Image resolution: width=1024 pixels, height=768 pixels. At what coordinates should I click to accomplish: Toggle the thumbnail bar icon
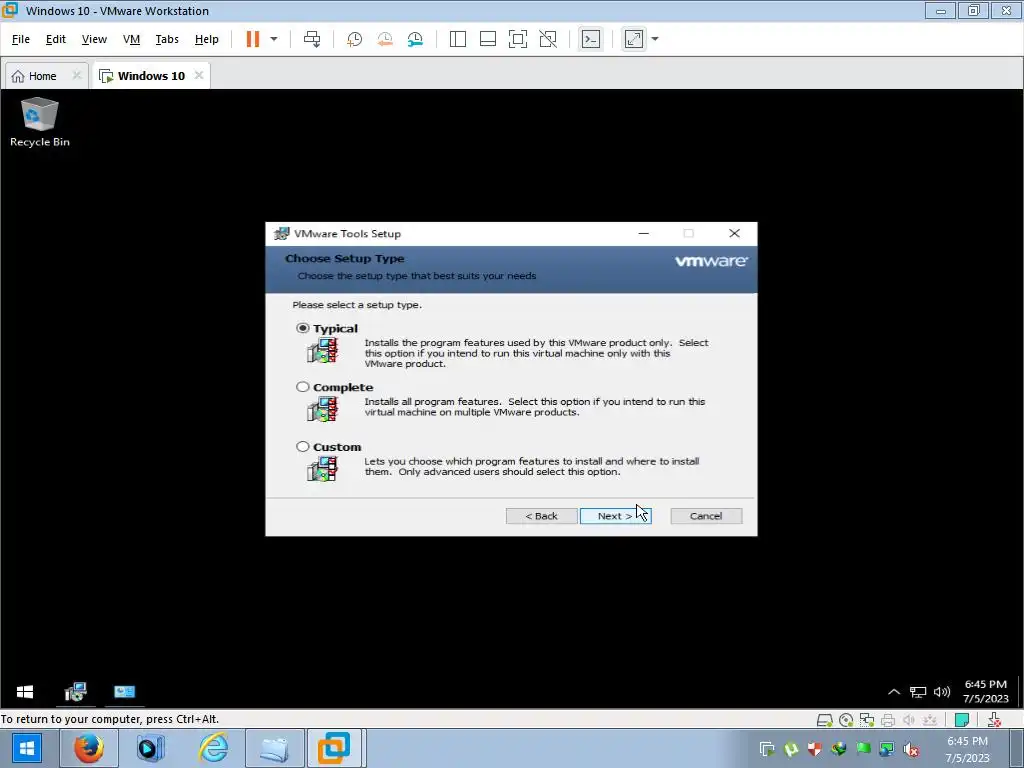(488, 39)
